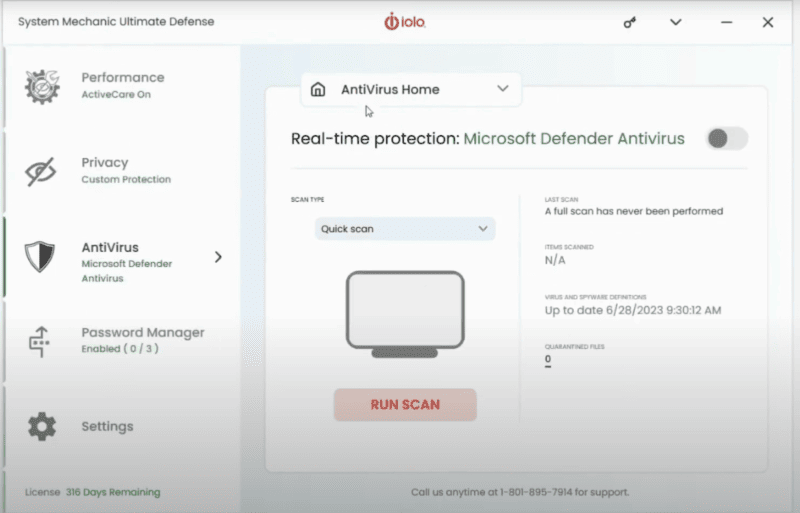This screenshot has width=800, height=513.
Task: Expand the AntiVirus section arrow
Action: 218,257
